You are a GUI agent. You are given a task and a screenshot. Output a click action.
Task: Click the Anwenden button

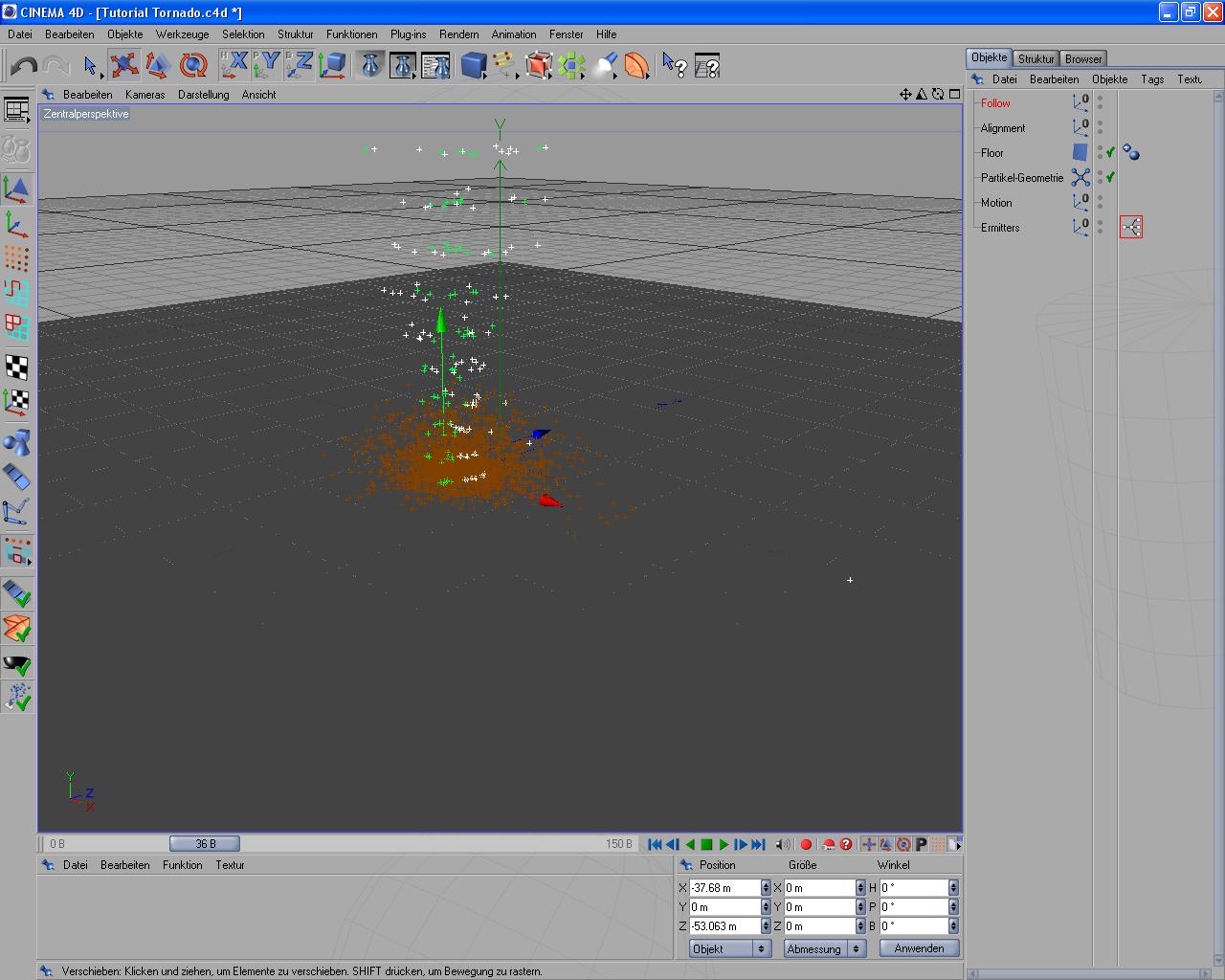[x=919, y=948]
